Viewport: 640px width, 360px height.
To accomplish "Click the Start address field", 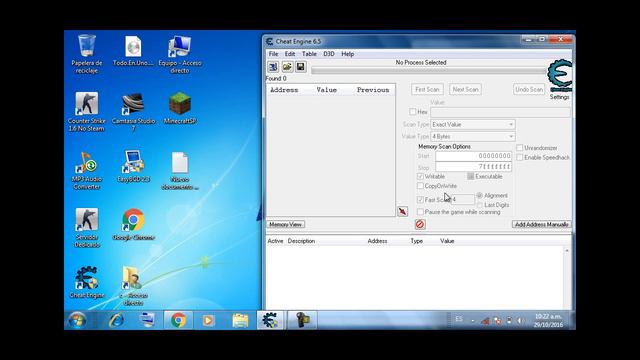I will (x=473, y=156).
